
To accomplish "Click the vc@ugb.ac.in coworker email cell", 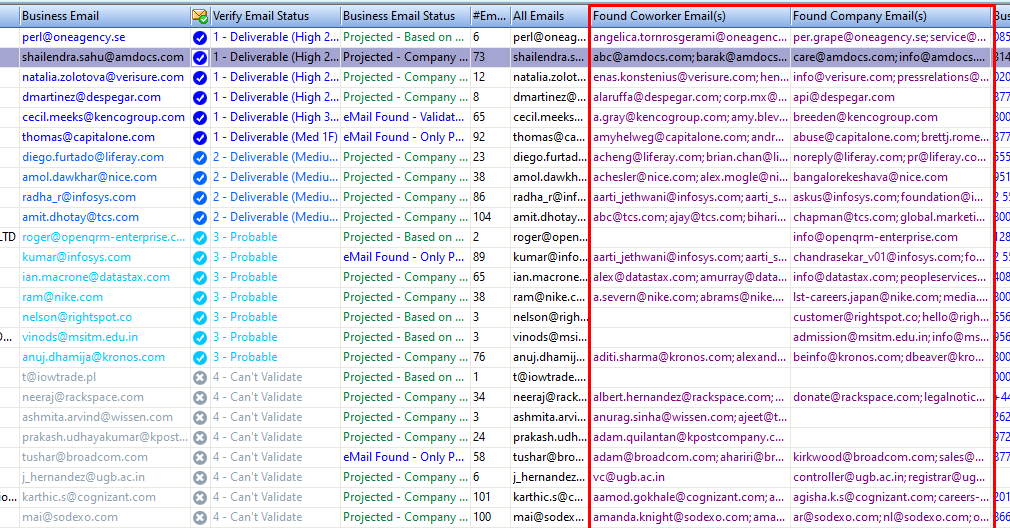I will [690, 477].
